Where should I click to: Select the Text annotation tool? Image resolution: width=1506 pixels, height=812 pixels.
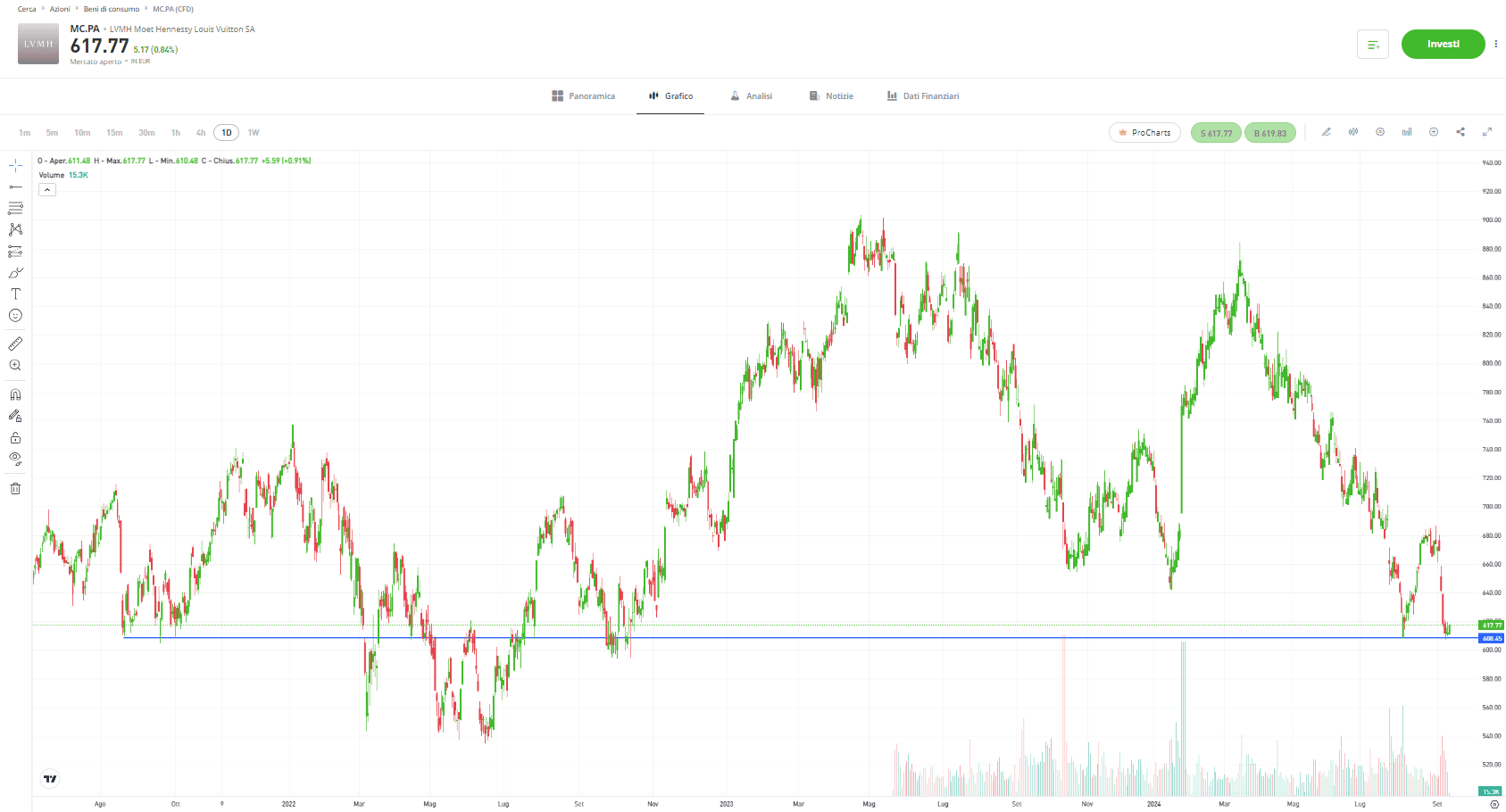coord(15,294)
